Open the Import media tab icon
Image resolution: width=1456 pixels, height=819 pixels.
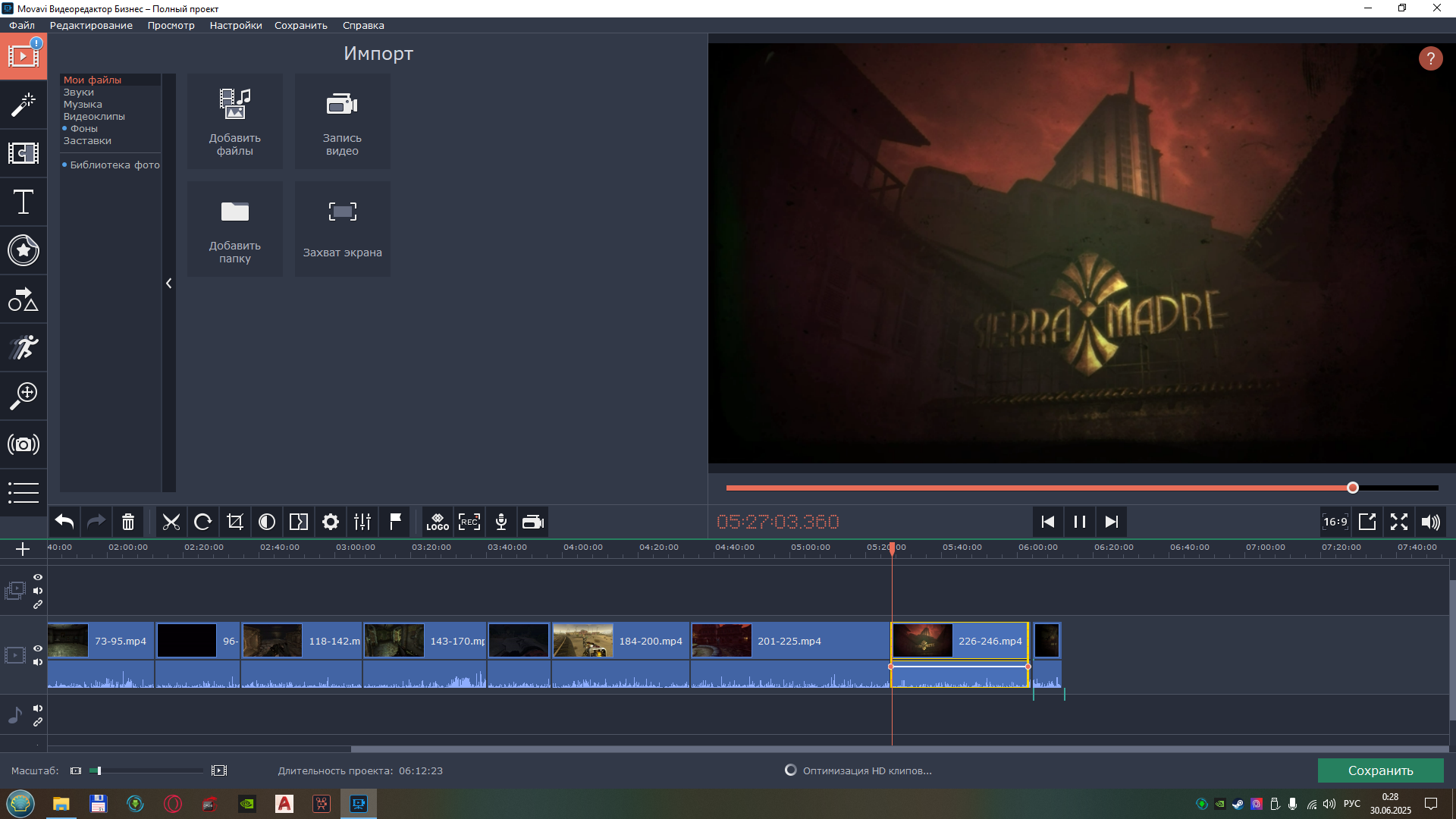click(24, 56)
